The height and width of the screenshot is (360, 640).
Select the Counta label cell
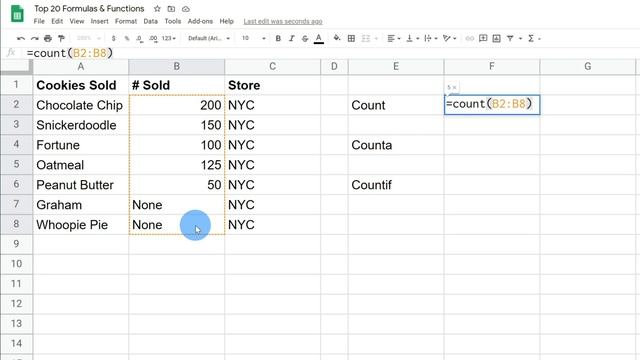(396, 145)
